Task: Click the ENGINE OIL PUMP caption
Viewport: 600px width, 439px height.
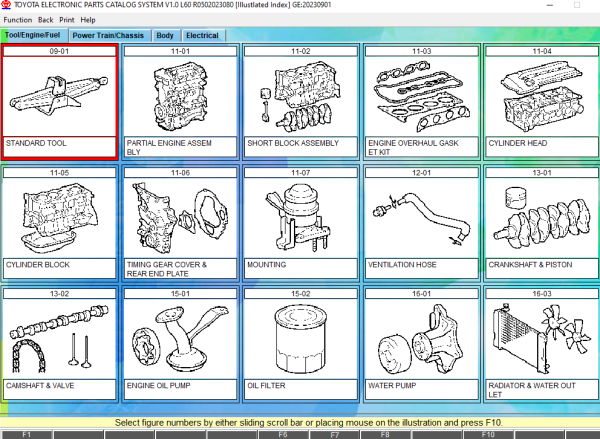Action: [x=180, y=389]
